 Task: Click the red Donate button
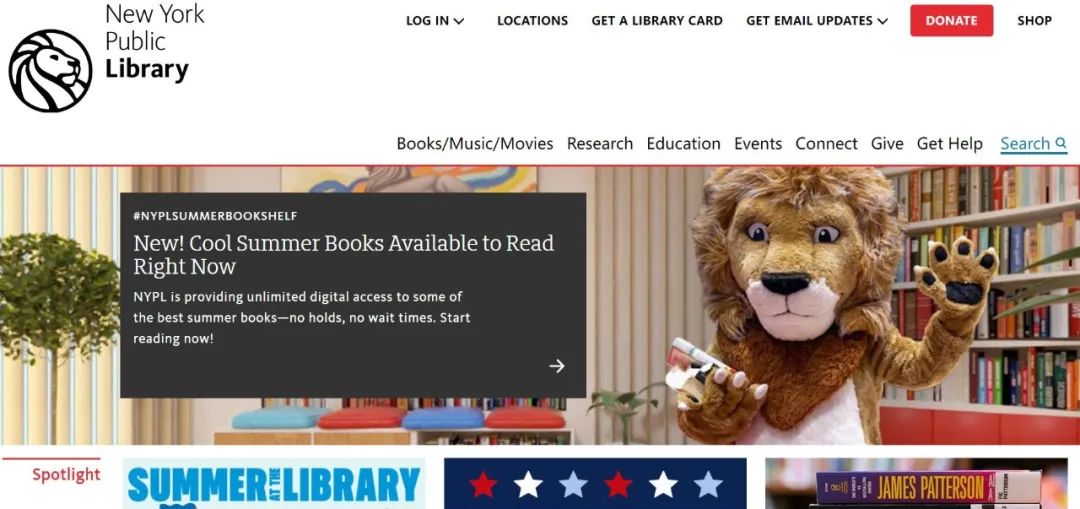coord(951,21)
